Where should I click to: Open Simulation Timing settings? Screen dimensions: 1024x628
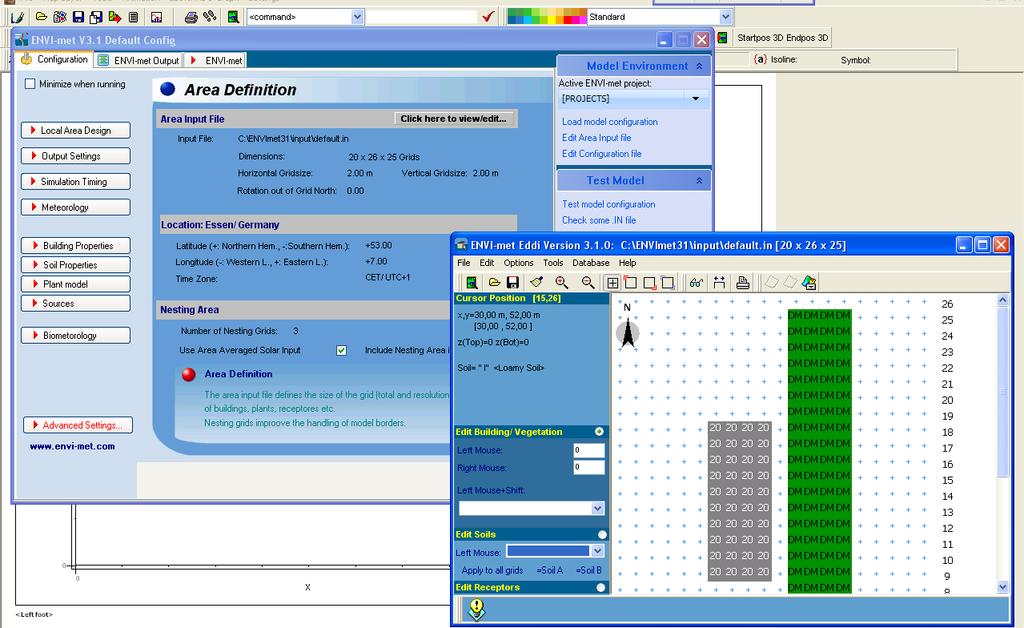pos(76,181)
